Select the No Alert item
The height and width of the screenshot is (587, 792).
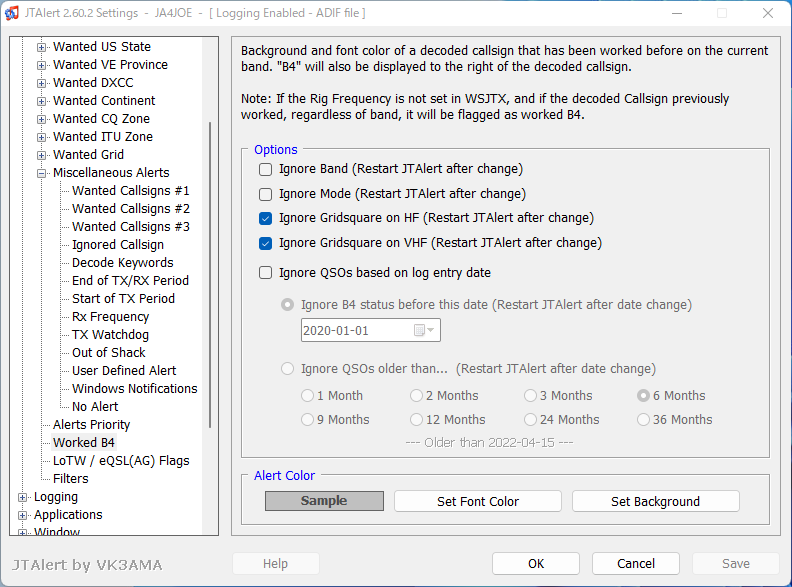click(x=95, y=407)
